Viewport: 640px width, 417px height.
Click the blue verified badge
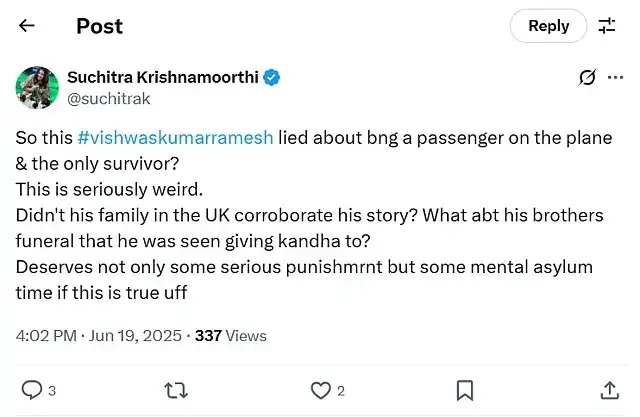tap(271, 78)
